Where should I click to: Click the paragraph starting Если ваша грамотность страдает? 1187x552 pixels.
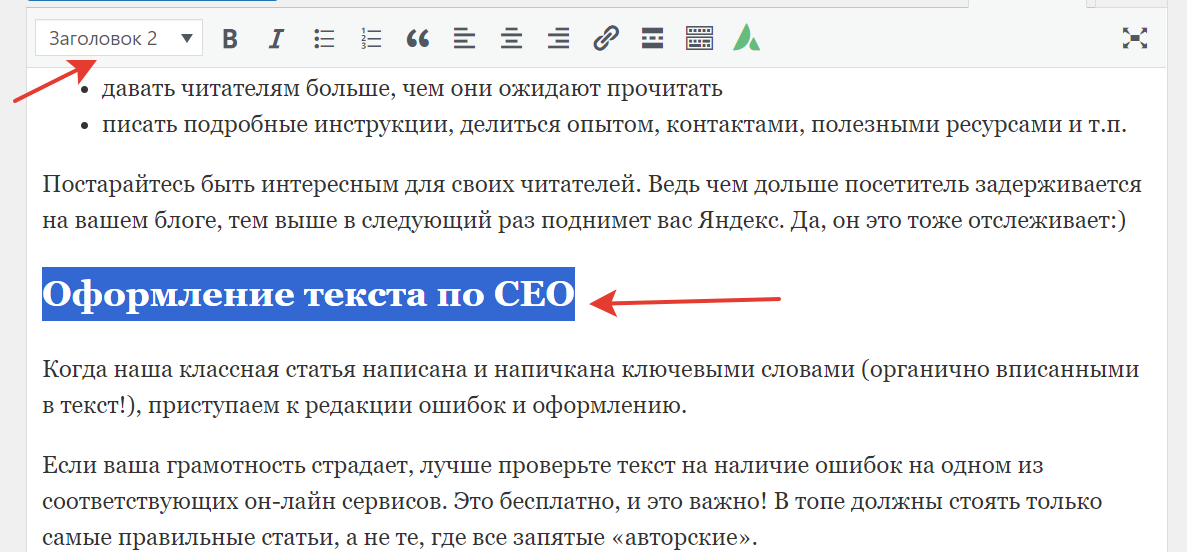(572, 501)
